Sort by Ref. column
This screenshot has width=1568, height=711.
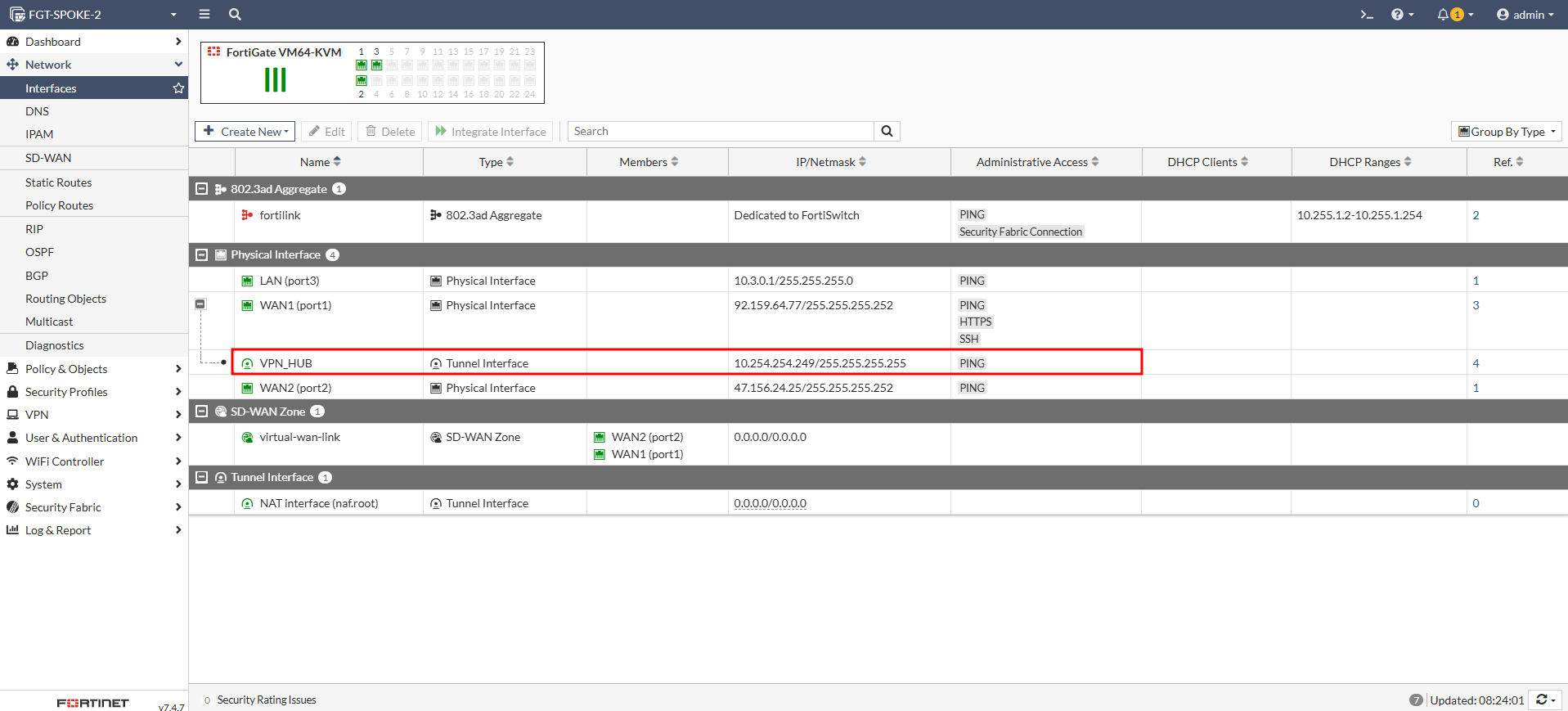pyautogui.click(x=1508, y=162)
